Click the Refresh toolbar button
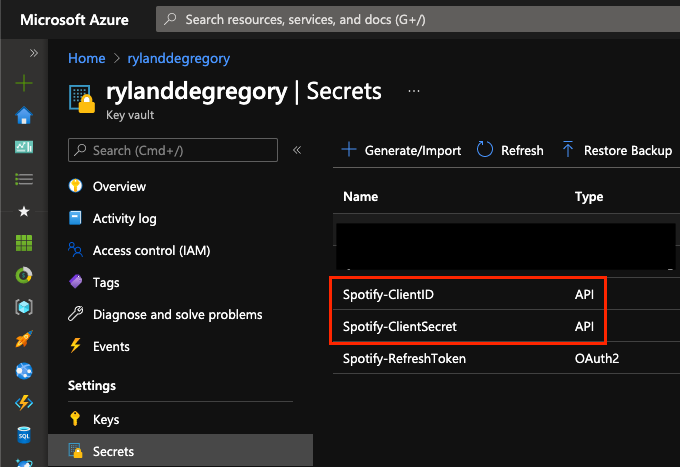 click(x=510, y=150)
